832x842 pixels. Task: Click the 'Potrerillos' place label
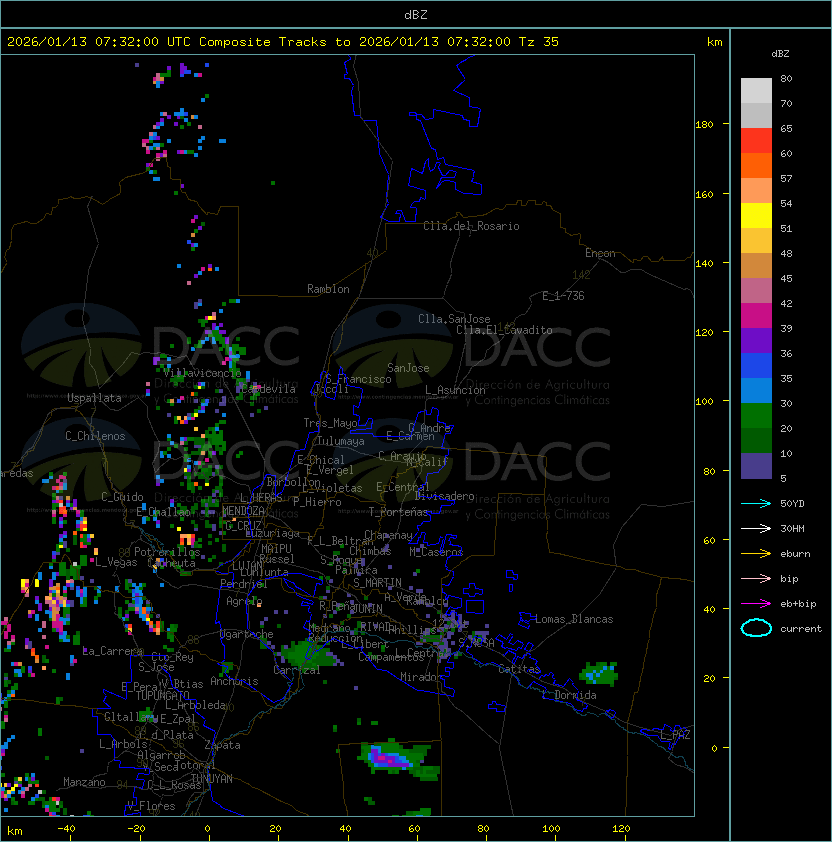[x=167, y=552]
